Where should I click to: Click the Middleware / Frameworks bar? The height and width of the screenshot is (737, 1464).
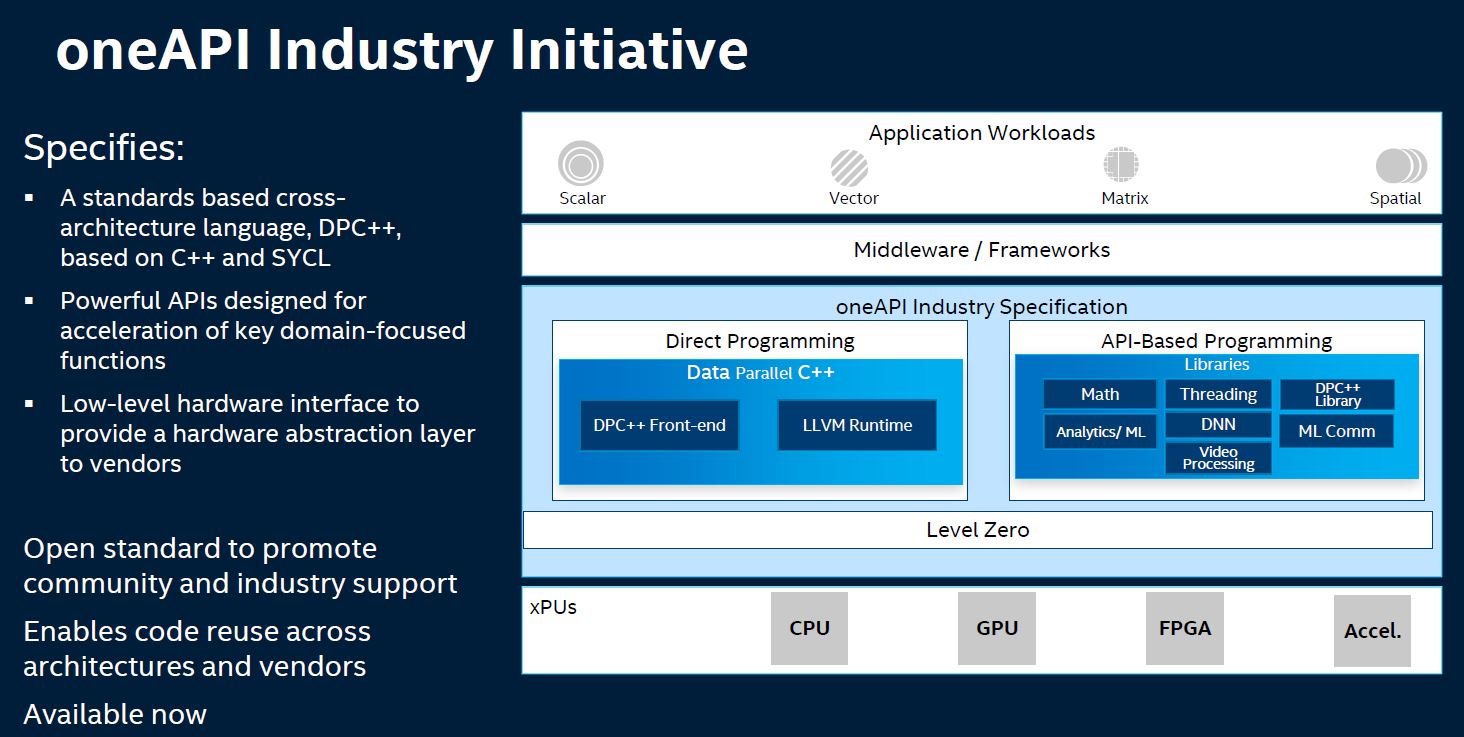[981, 250]
